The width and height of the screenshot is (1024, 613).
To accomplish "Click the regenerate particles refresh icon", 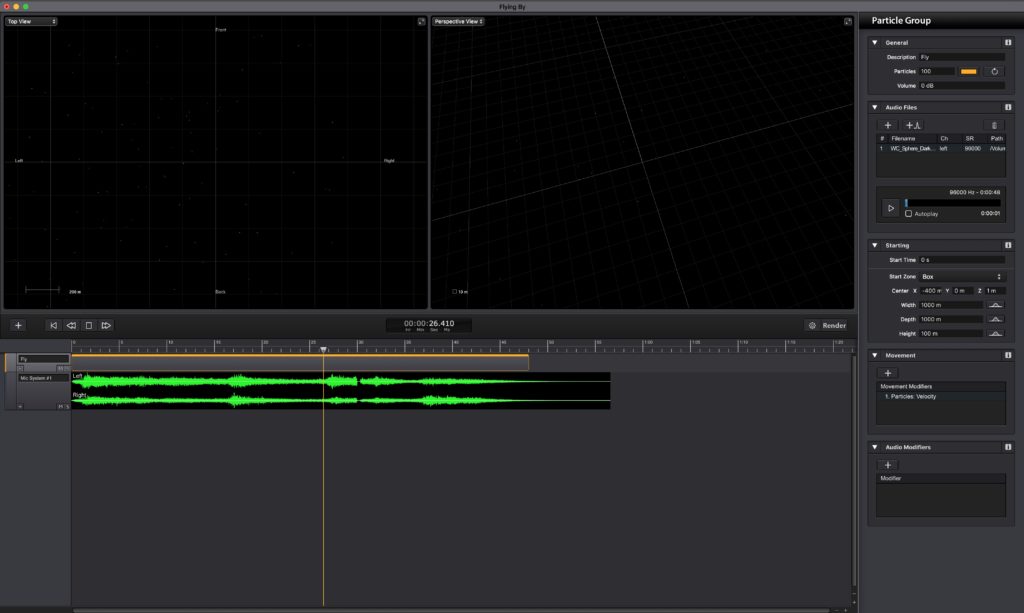I will [x=995, y=71].
